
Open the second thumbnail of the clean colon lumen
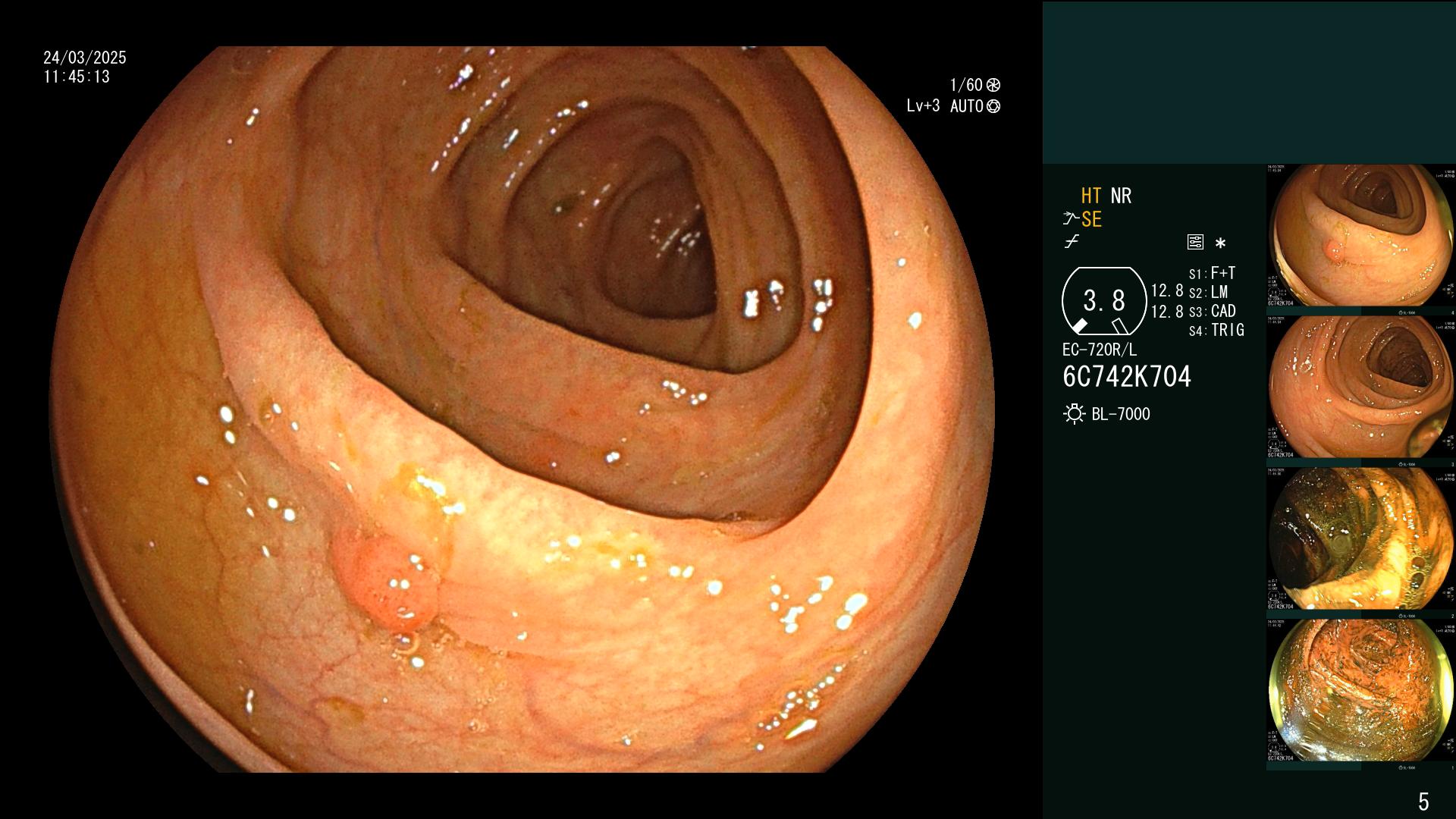(x=1360, y=387)
